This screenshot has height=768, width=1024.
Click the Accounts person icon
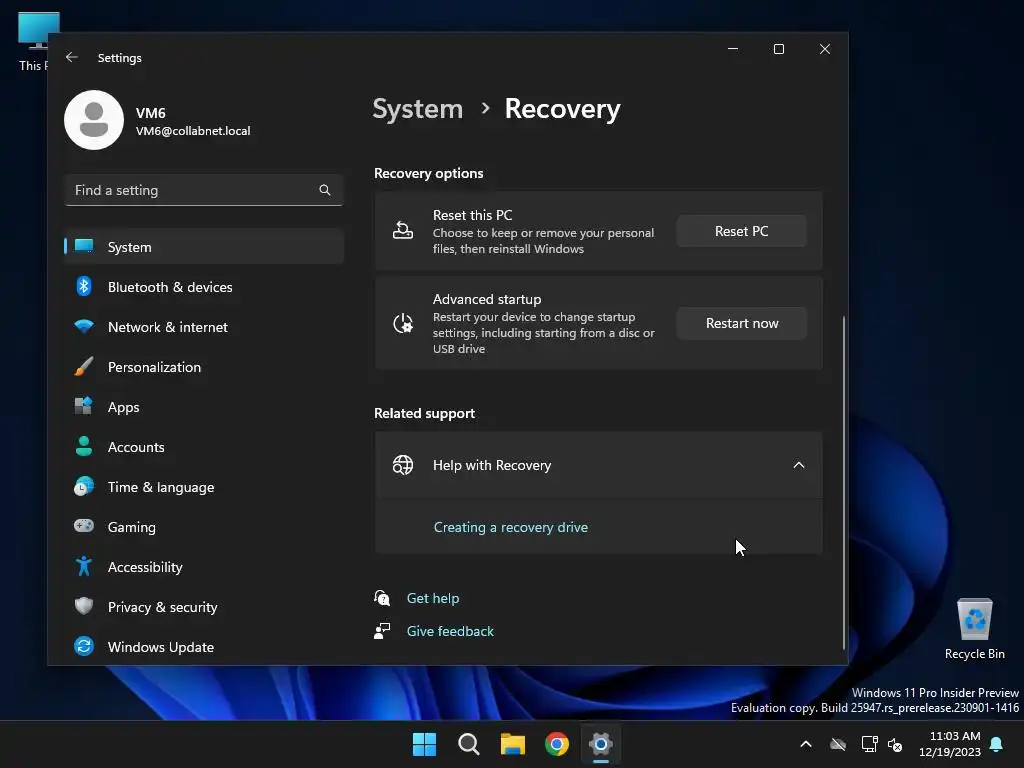click(x=84, y=446)
